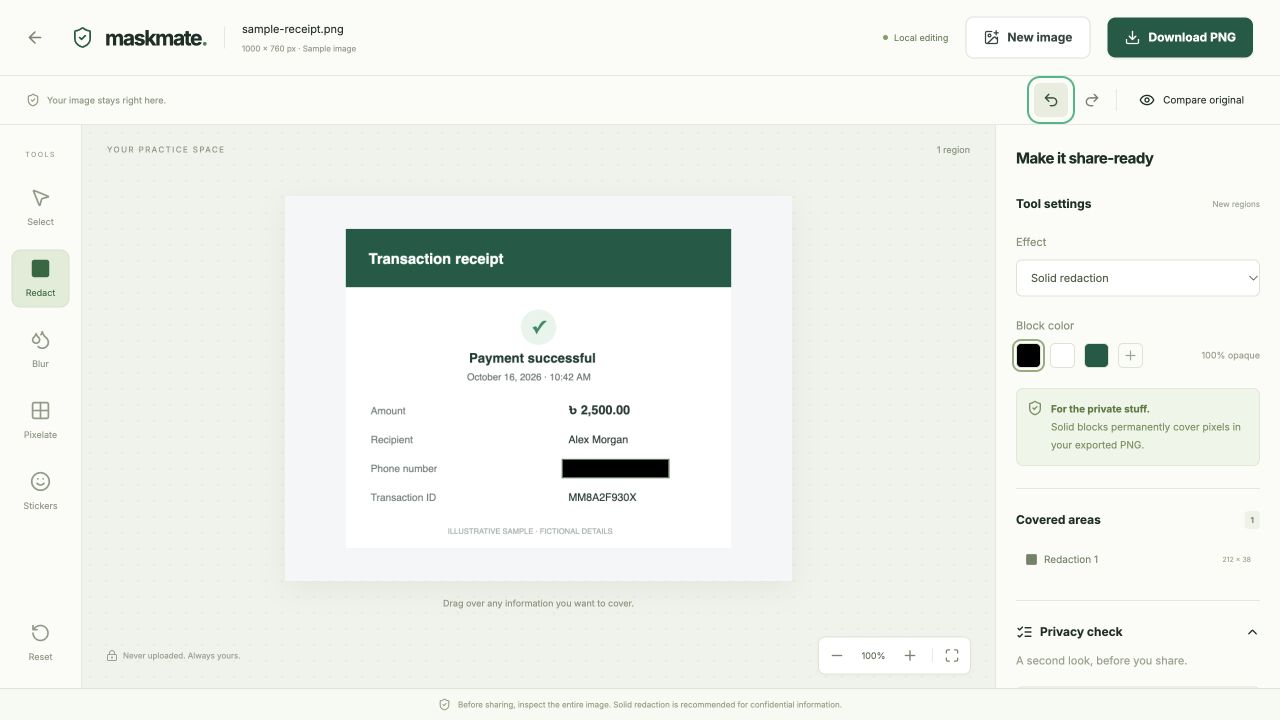This screenshot has height=720, width=1280.
Task: Click the 100% zoom level value
Action: [x=873, y=656]
